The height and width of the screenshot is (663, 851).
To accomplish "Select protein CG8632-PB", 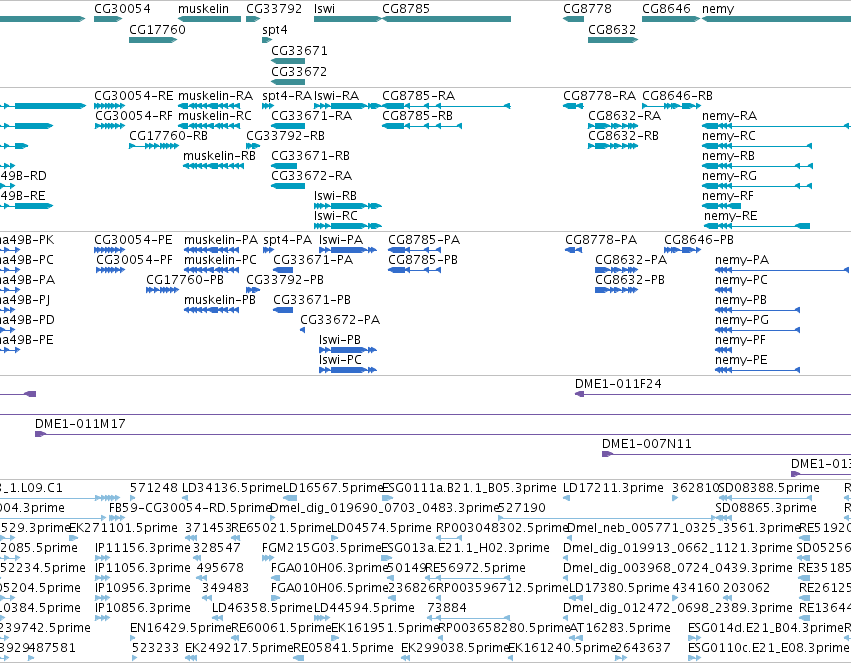I will [x=630, y=280].
